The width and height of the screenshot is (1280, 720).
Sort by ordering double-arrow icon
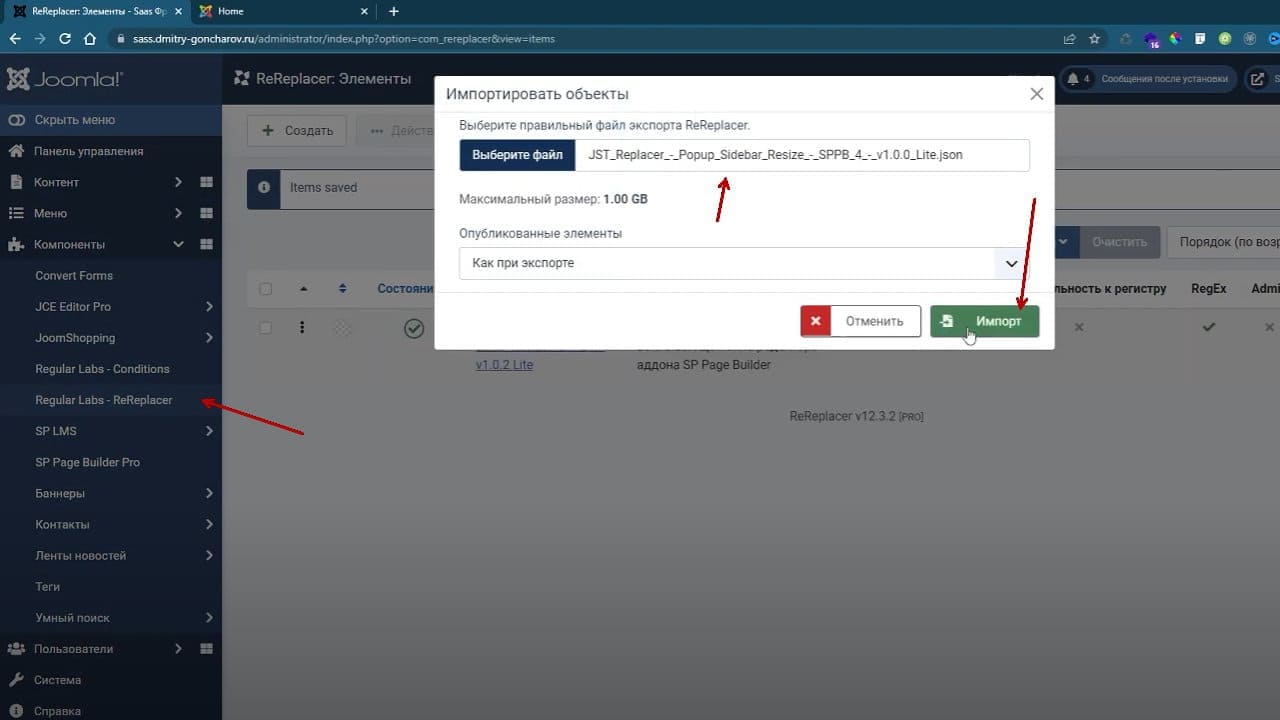(x=342, y=289)
